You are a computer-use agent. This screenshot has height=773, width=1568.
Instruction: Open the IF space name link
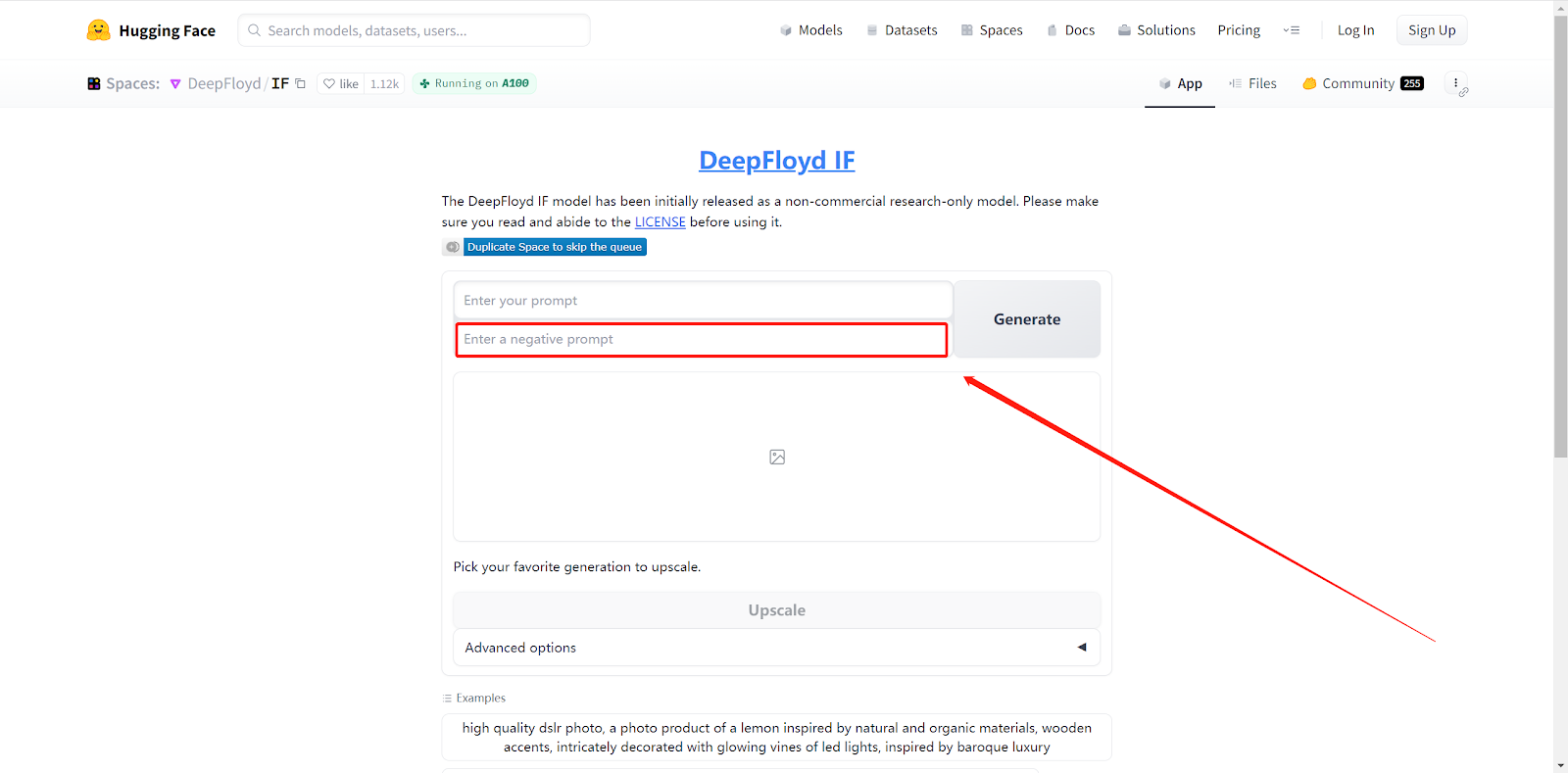point(280,83)
